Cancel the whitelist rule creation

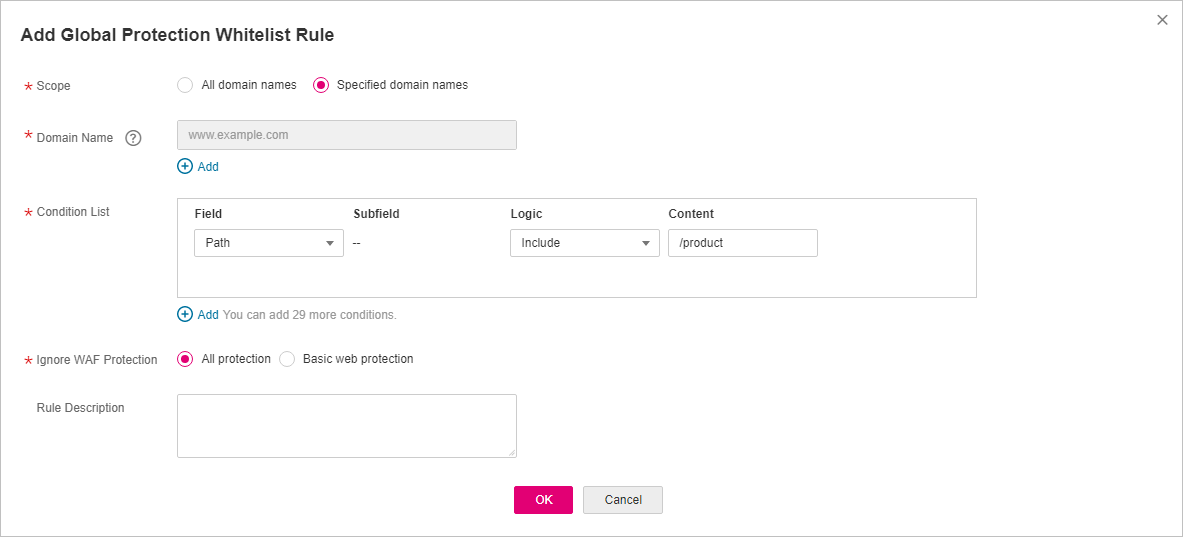click(x=622, y=500)
